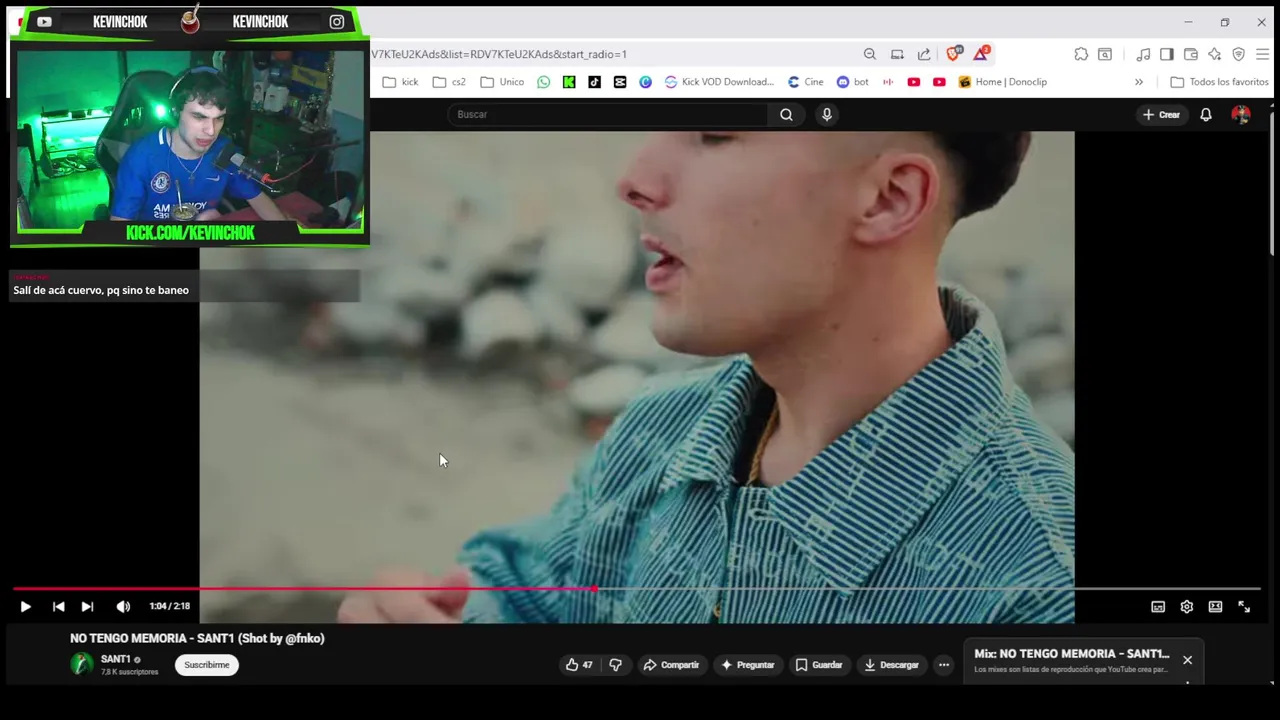Image resolution: width=1280 pixels, height=720 pixels.
Task: Open the Brave Wallet icon
Action: [x=1191, y=54]
